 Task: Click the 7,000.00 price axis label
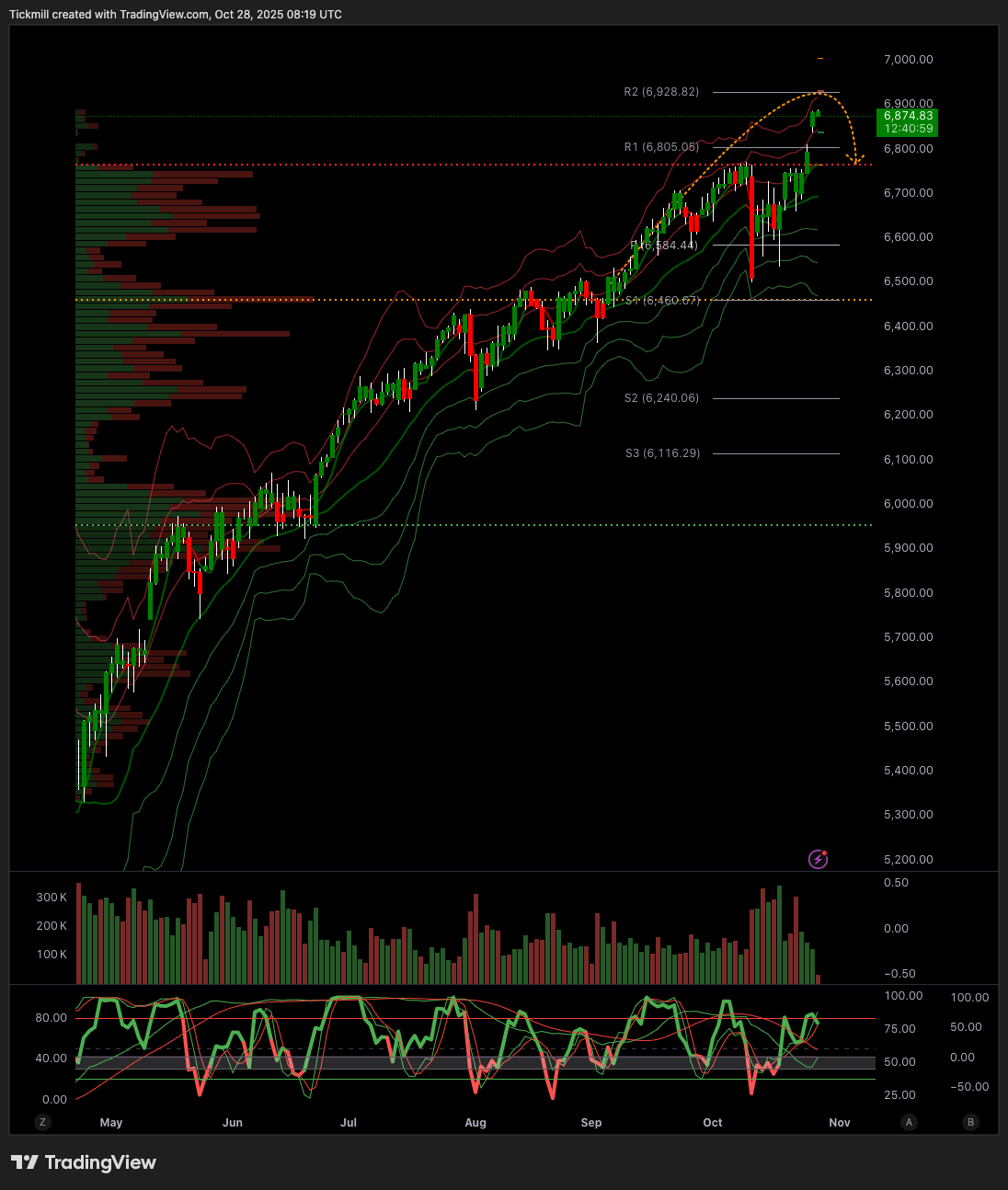point(908,59)
